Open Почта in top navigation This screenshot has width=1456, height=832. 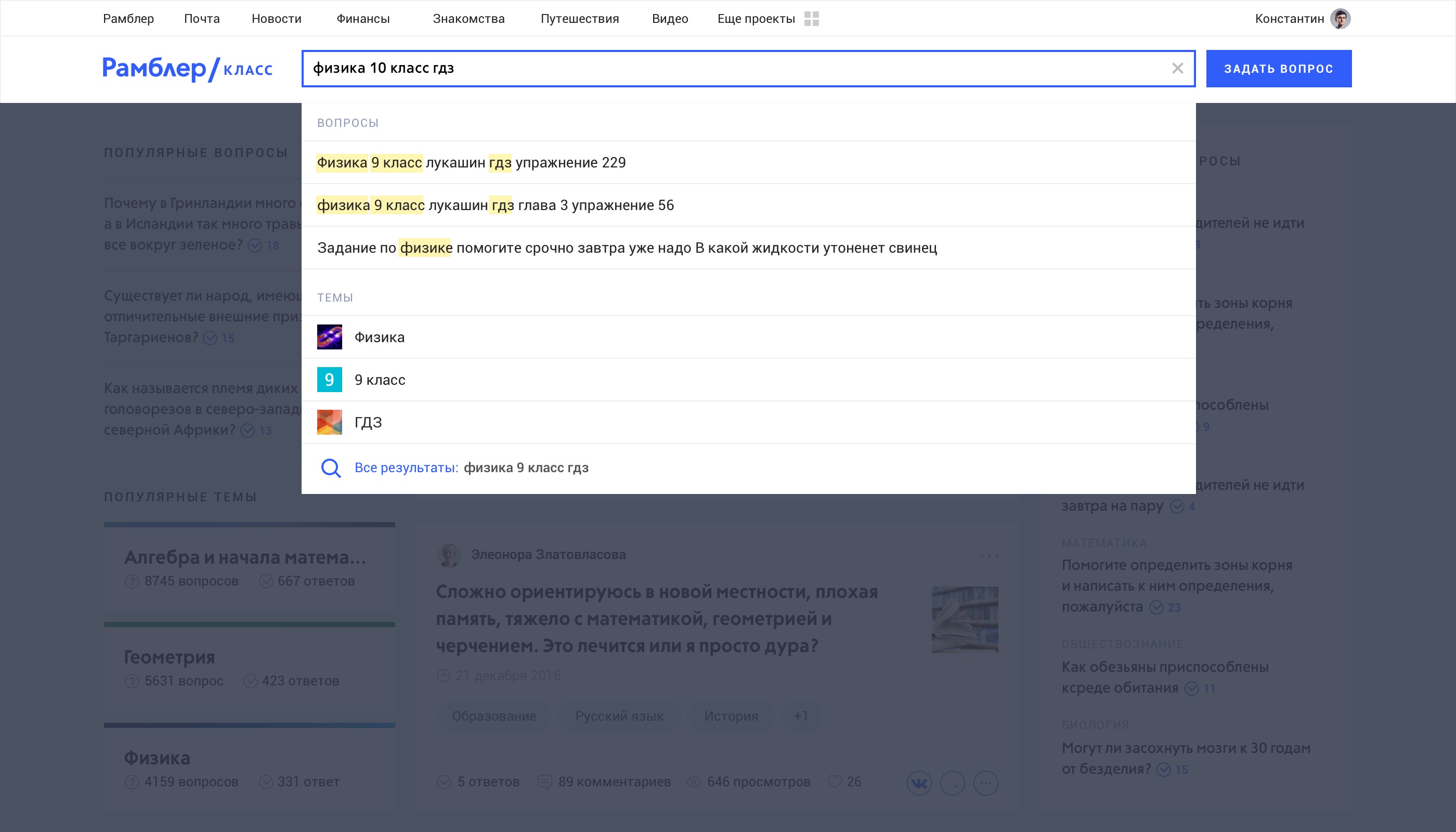202,19
